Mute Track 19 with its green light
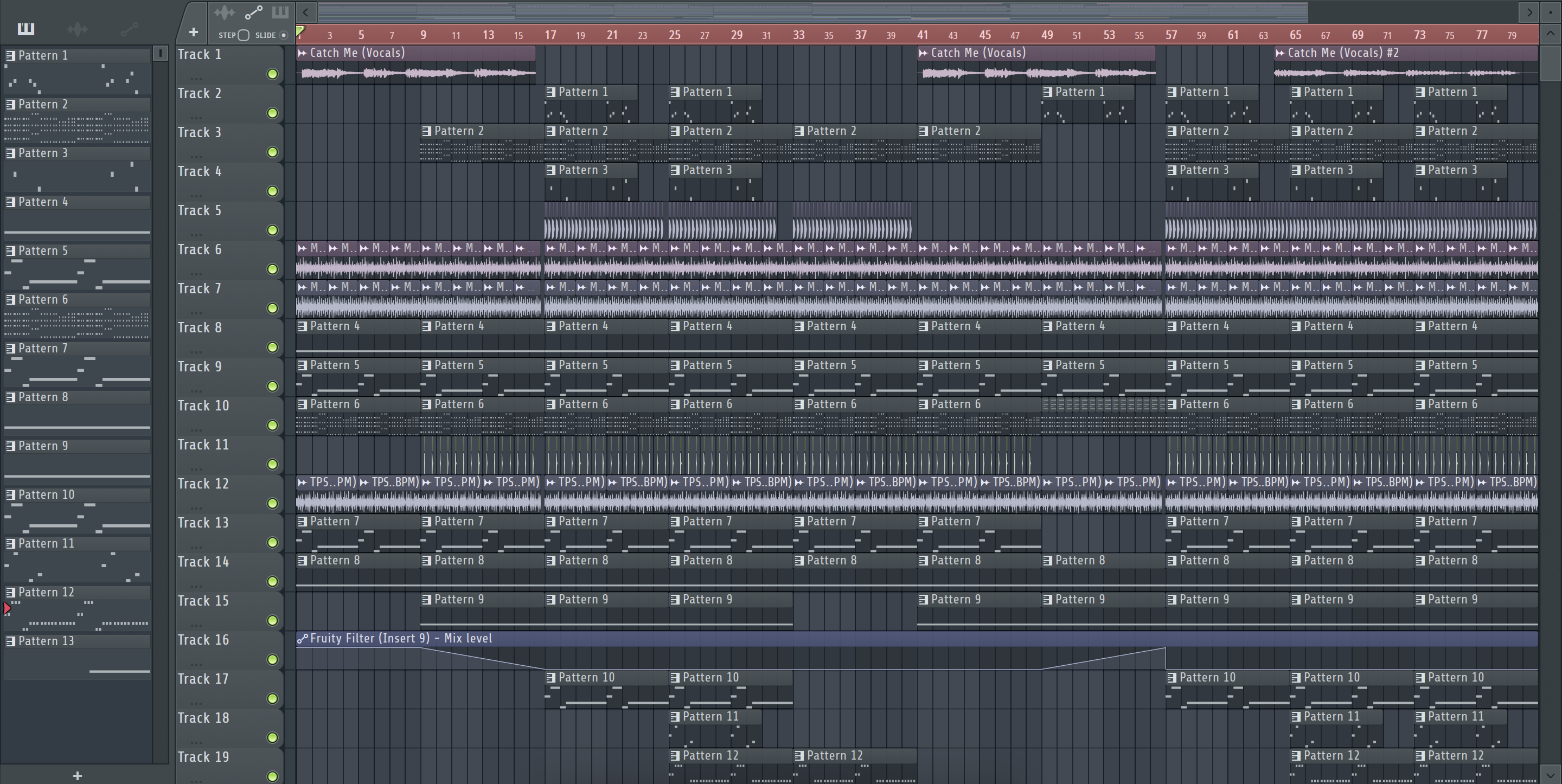Screen dimensions: 1562x784 [272, 777]
